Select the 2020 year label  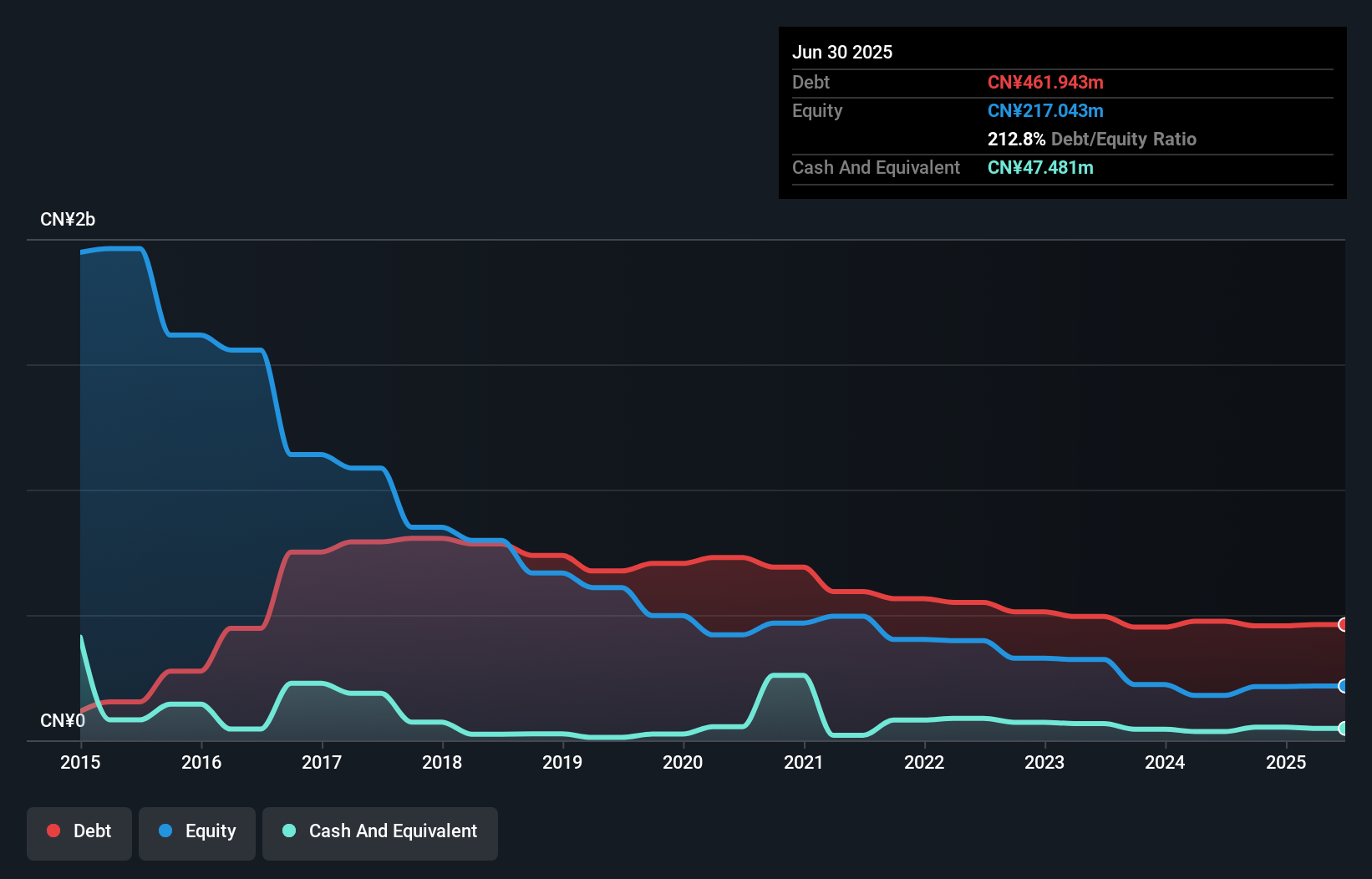point(683,762)
